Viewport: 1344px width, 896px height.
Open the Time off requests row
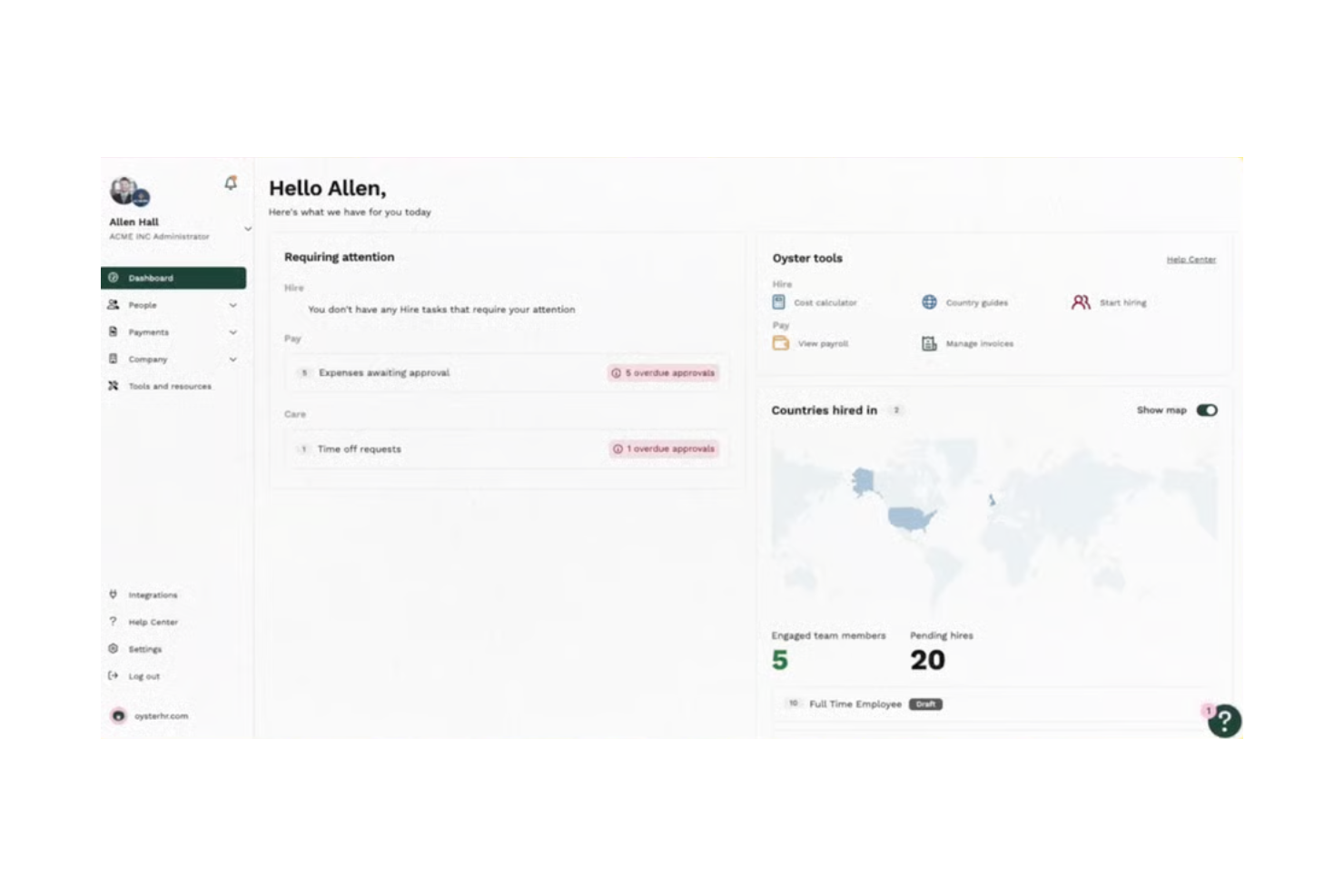tap(508, 448)
